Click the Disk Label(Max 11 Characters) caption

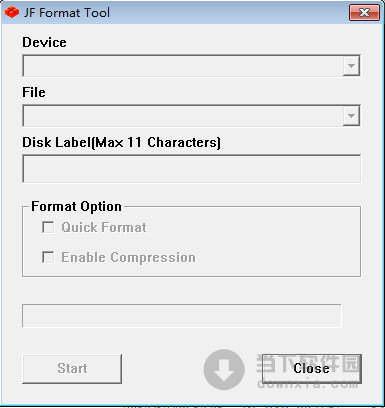tap(121, 142)
